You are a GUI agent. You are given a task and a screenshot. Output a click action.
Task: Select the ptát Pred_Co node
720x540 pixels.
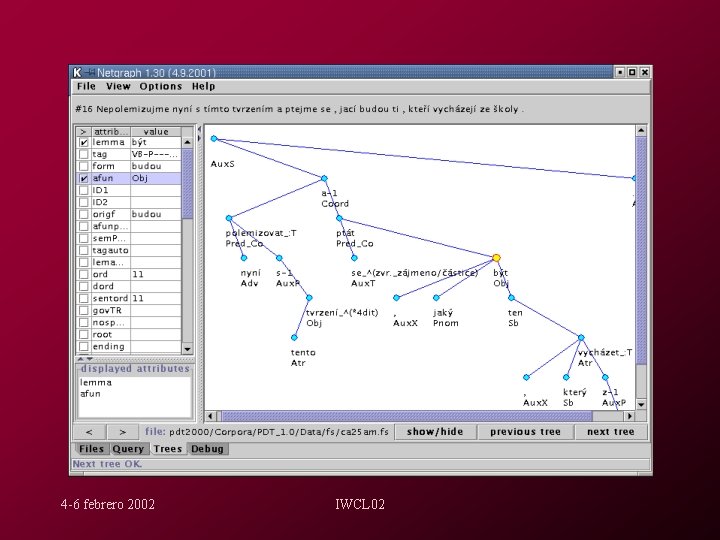pos(339,218)
